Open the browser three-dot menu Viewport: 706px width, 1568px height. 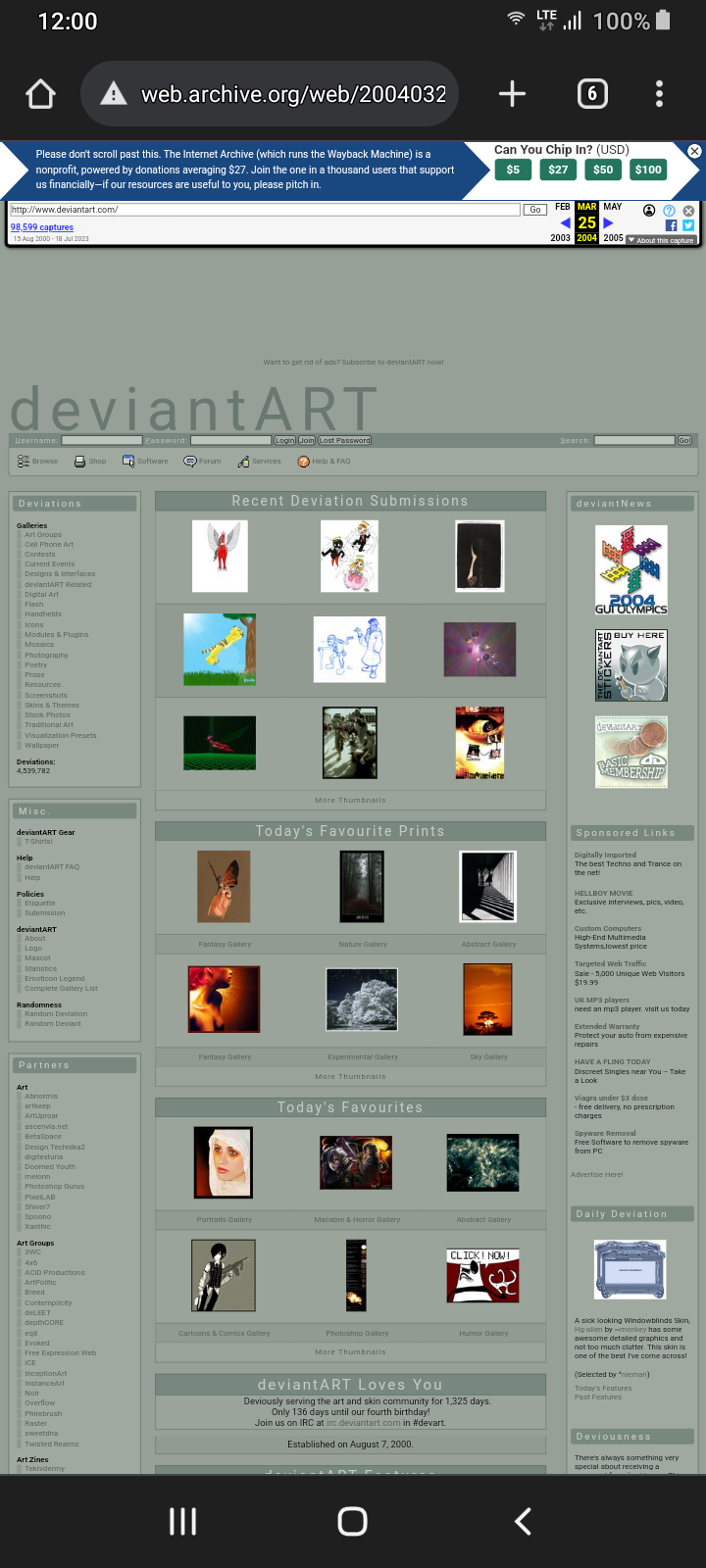659,94
